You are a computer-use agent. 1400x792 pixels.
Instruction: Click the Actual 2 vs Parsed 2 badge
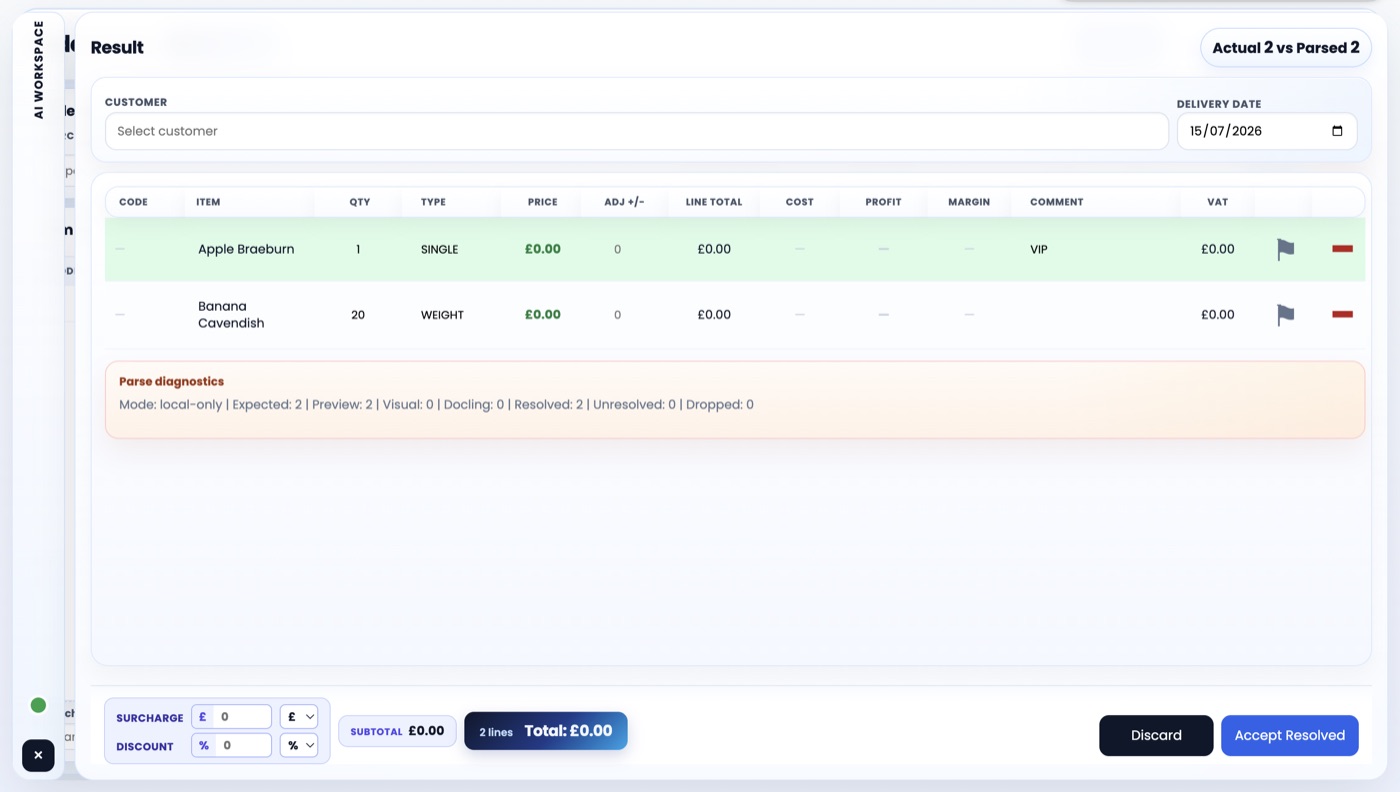tap(1285, 48)
